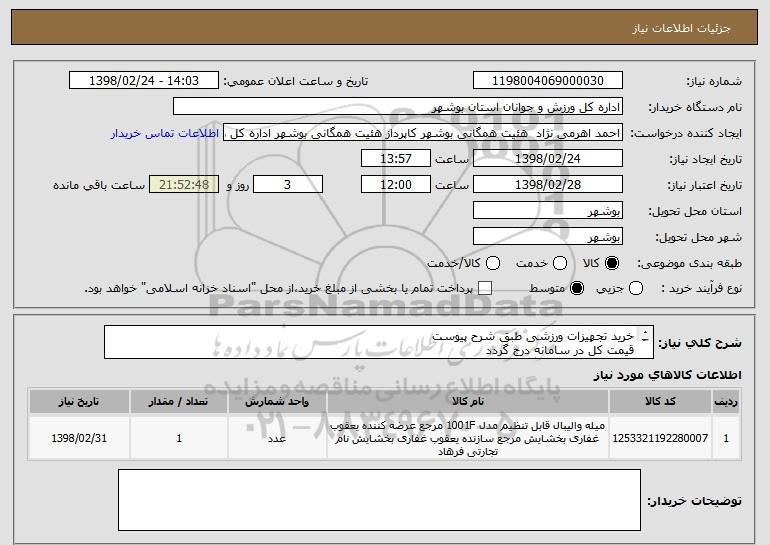This screenshot has height=545, width=770.
Task: Click the need number field 1198004069000030
Action: point(548,81)
